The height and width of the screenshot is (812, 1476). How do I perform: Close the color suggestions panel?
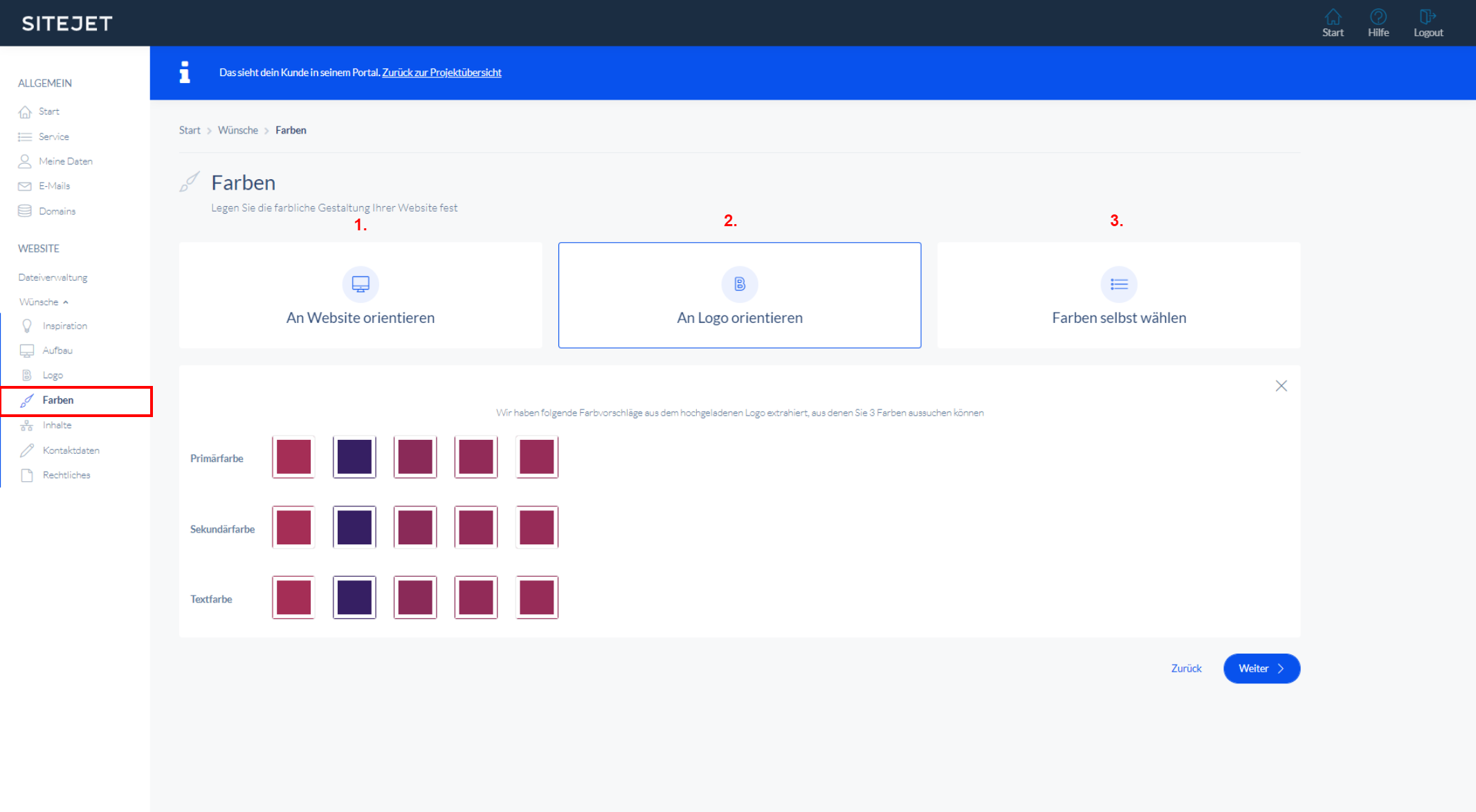(1281, 386)
